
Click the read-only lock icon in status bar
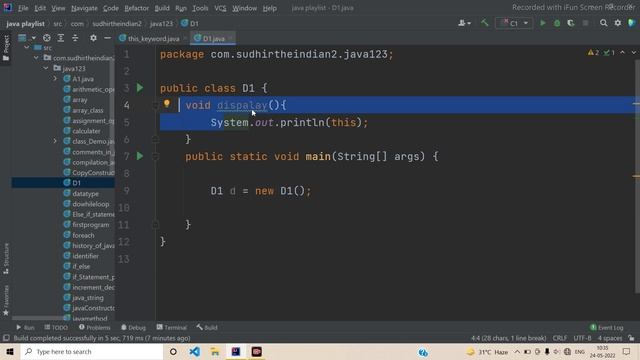[x=631, y=338]
